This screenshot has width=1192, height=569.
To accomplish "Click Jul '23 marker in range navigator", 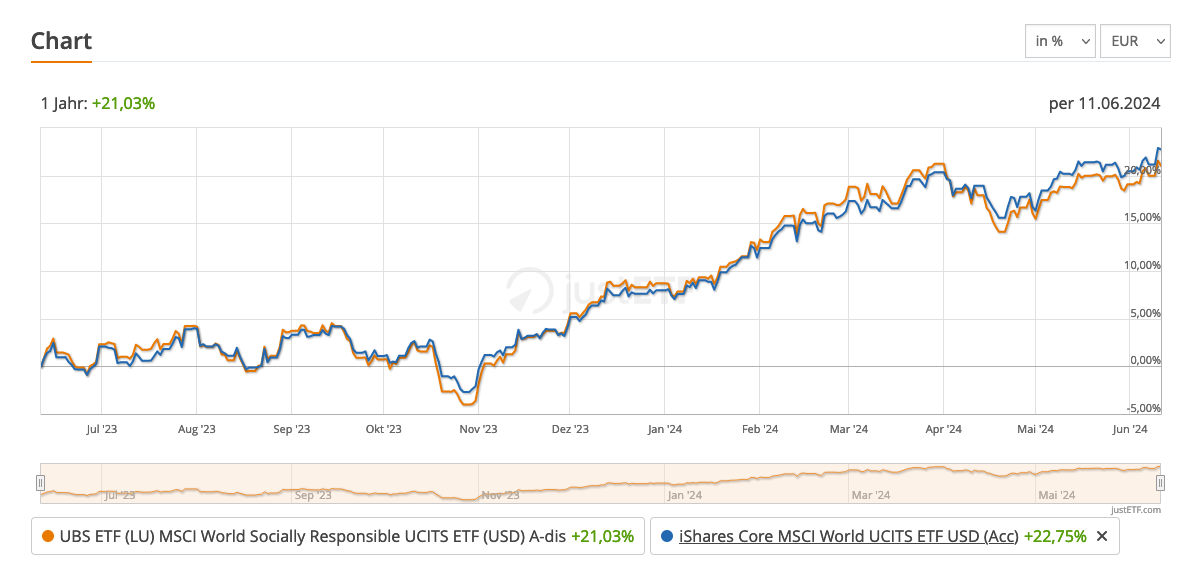I will point(119,494).
